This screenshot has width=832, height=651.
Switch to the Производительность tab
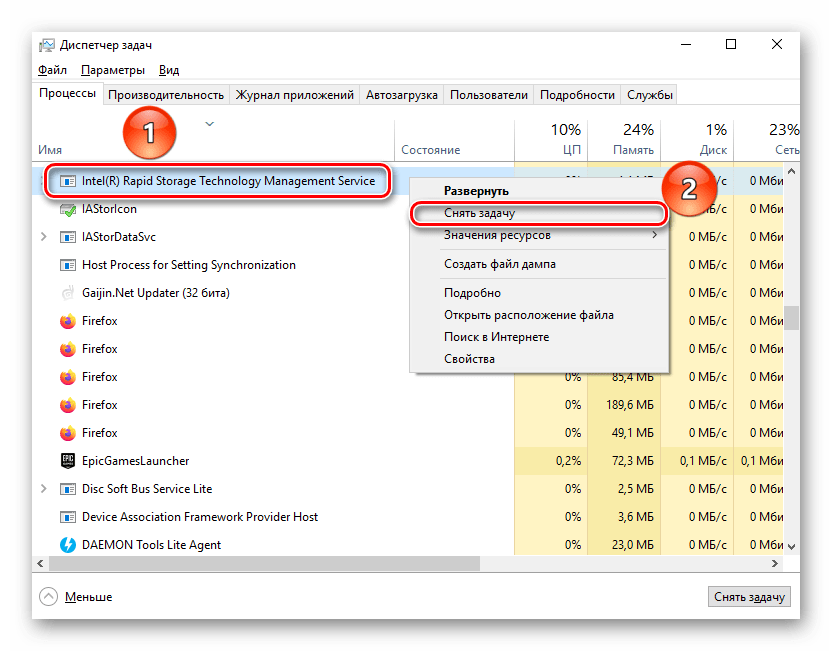click(x=166, y=95)
